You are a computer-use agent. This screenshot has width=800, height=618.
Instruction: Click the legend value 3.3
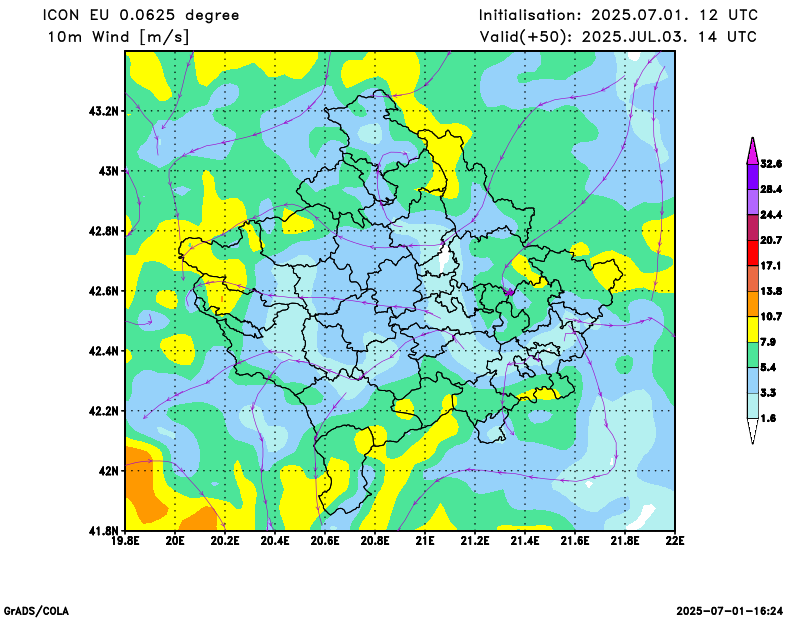click(768, 393)
